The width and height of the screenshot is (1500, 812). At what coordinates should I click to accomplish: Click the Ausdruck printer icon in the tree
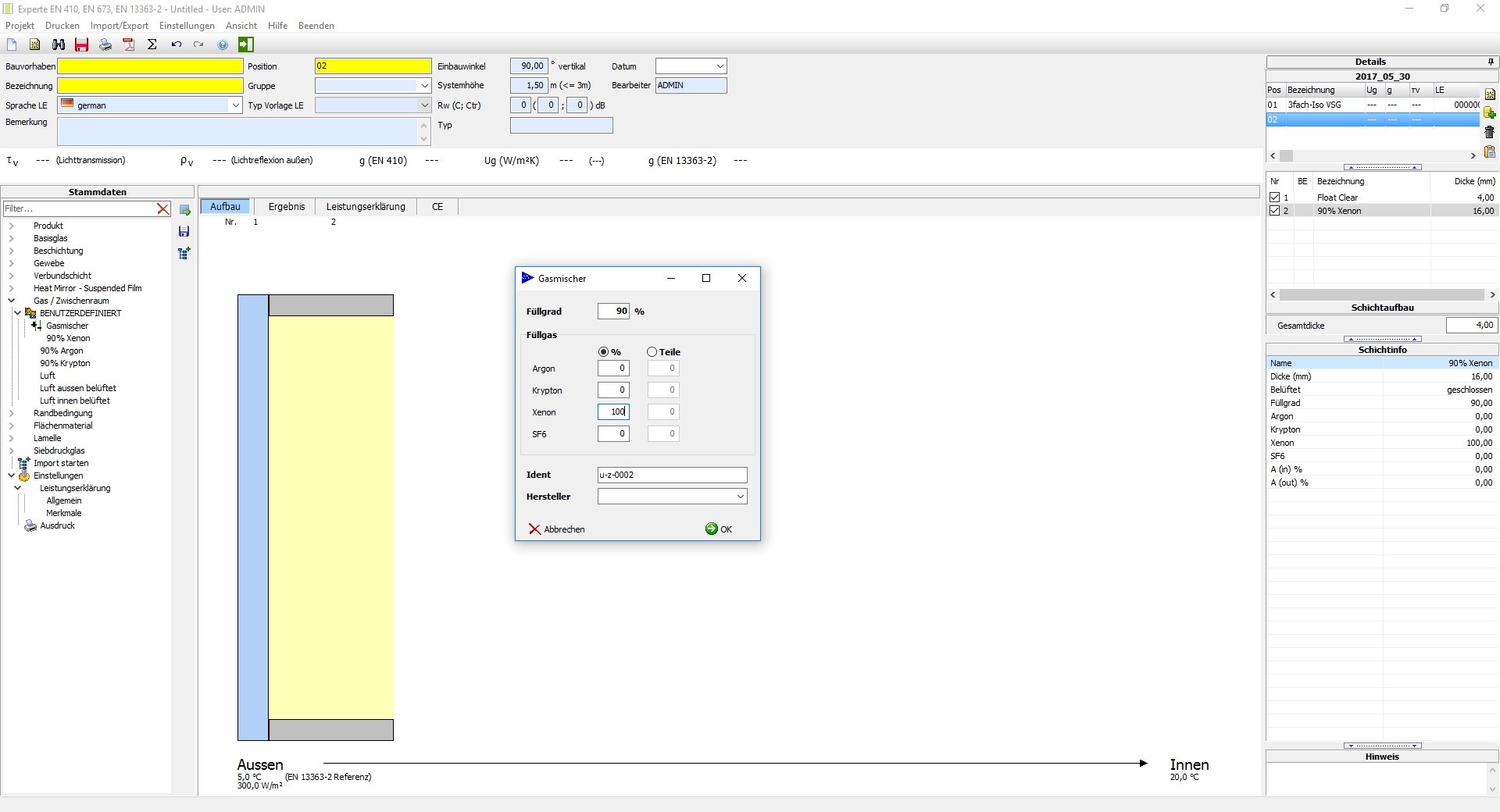(x=30, y=525)
